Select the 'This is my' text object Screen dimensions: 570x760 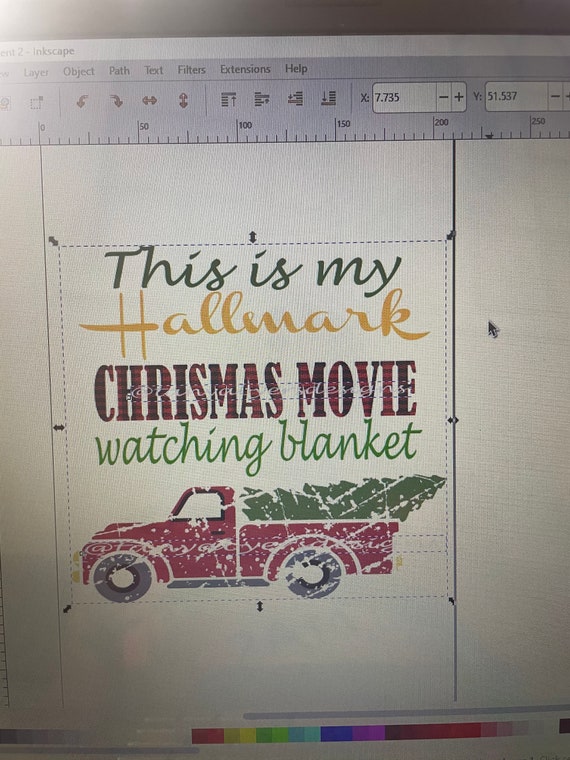tap(252, 270)
